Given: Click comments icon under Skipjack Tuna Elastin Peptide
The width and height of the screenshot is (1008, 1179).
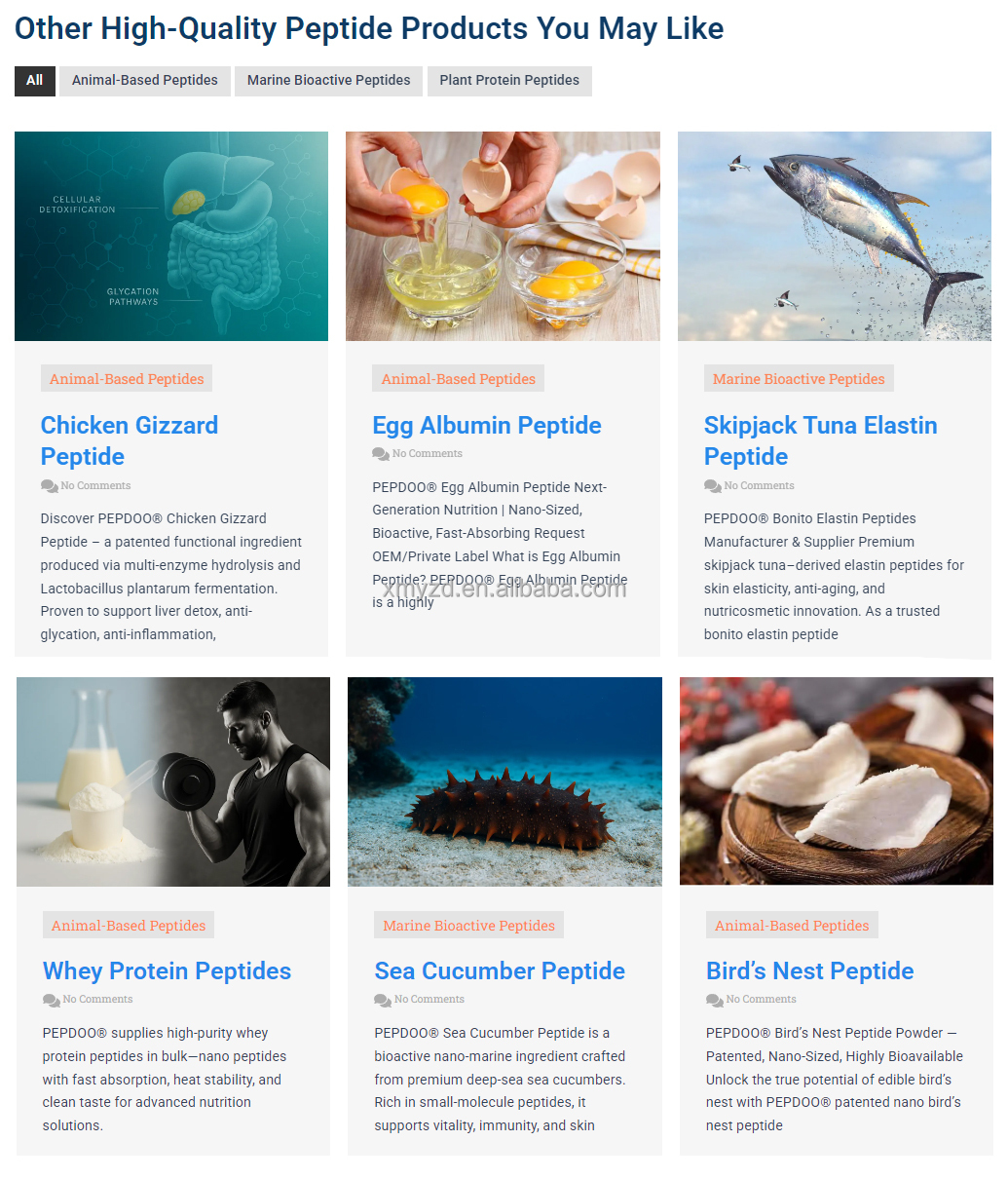Looking at the screenshot, I should 713,486.
